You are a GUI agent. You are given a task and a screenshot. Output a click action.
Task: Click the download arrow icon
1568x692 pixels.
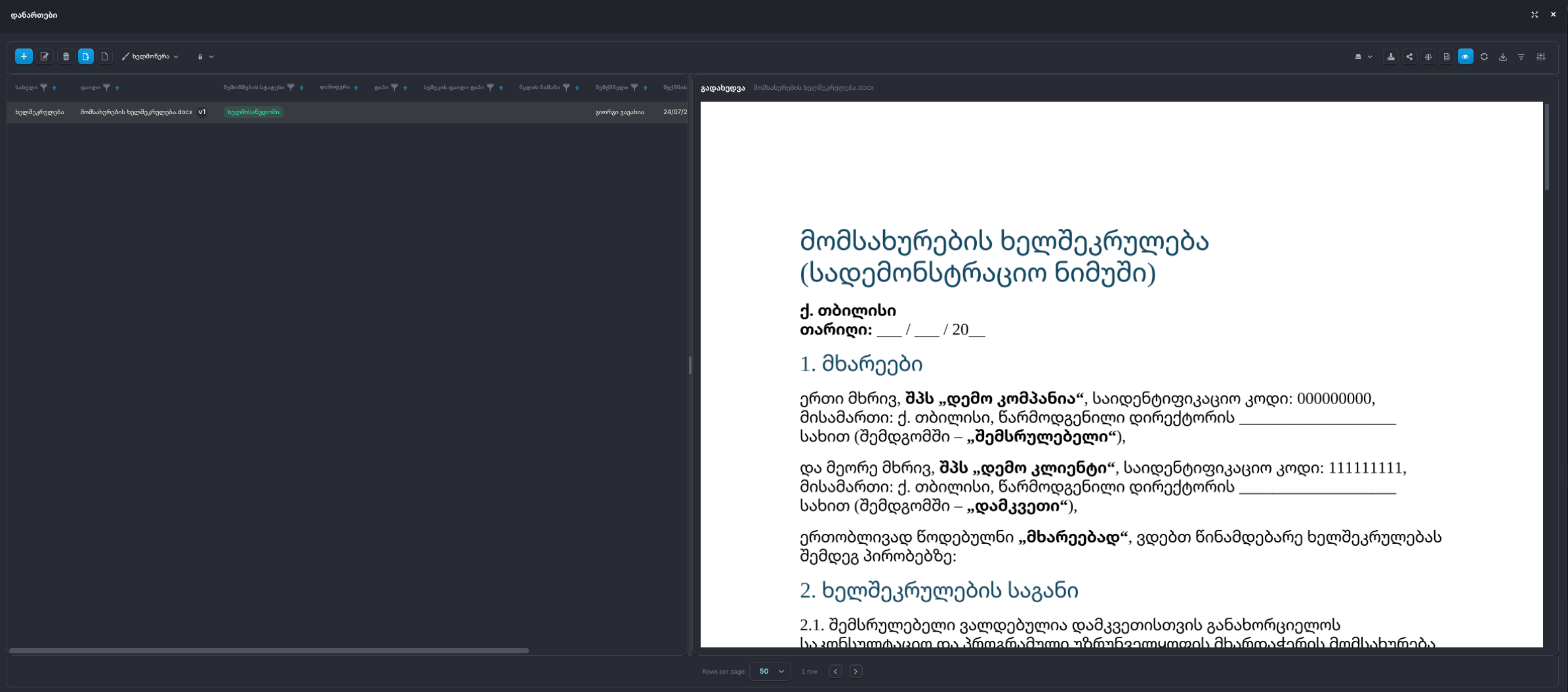(x=1503, y=56)
